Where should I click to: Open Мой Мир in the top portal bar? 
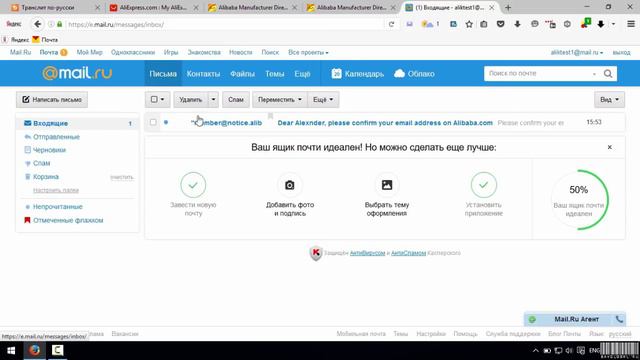coord(89,52)
